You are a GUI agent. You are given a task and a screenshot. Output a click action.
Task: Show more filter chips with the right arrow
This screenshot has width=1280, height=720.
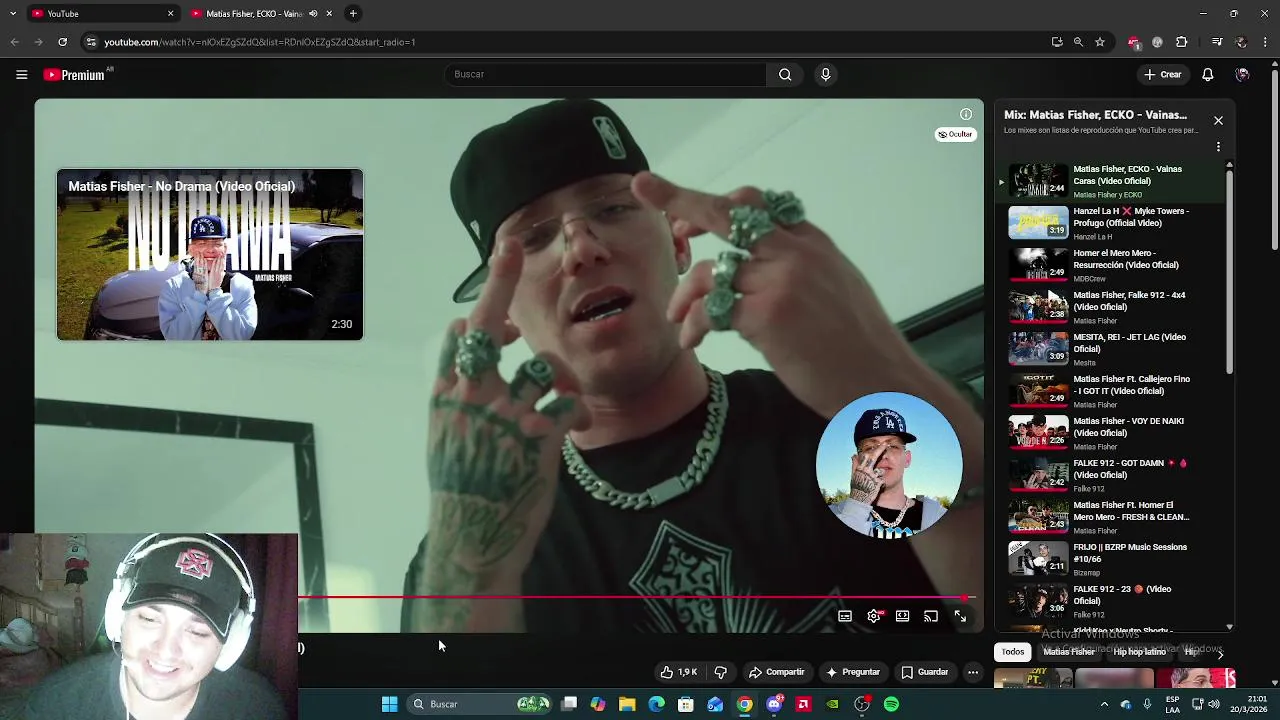tap(1220, 653)
